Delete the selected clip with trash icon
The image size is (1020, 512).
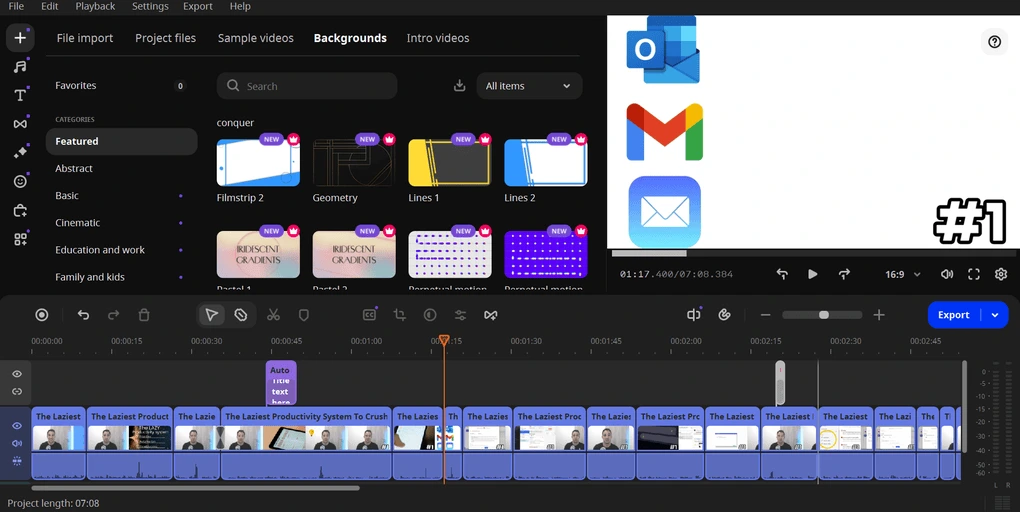point(144,315)
